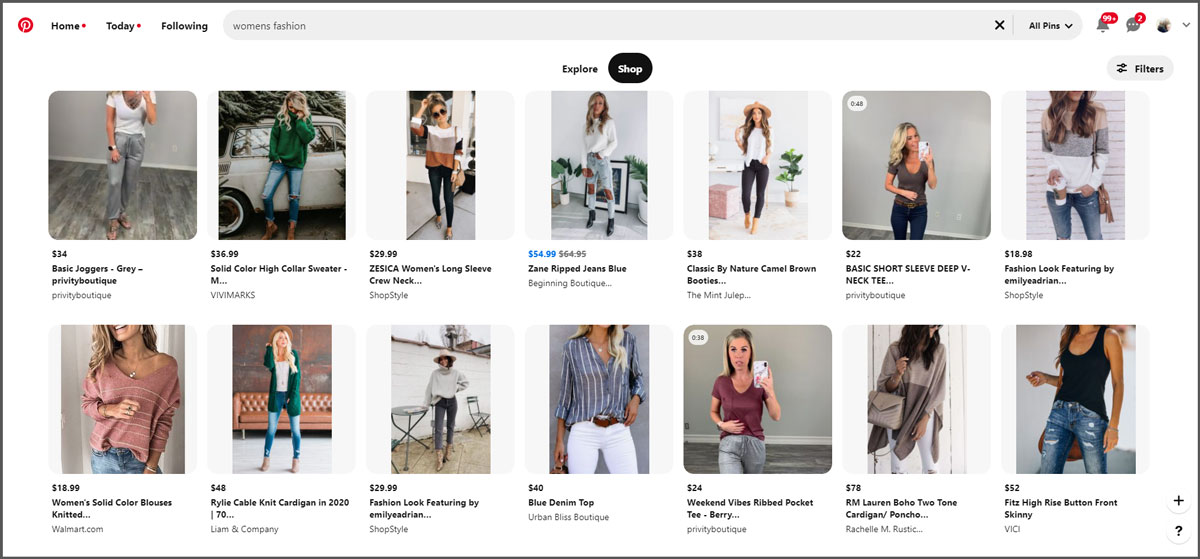Open notifications bell icon

(1103, 25)
